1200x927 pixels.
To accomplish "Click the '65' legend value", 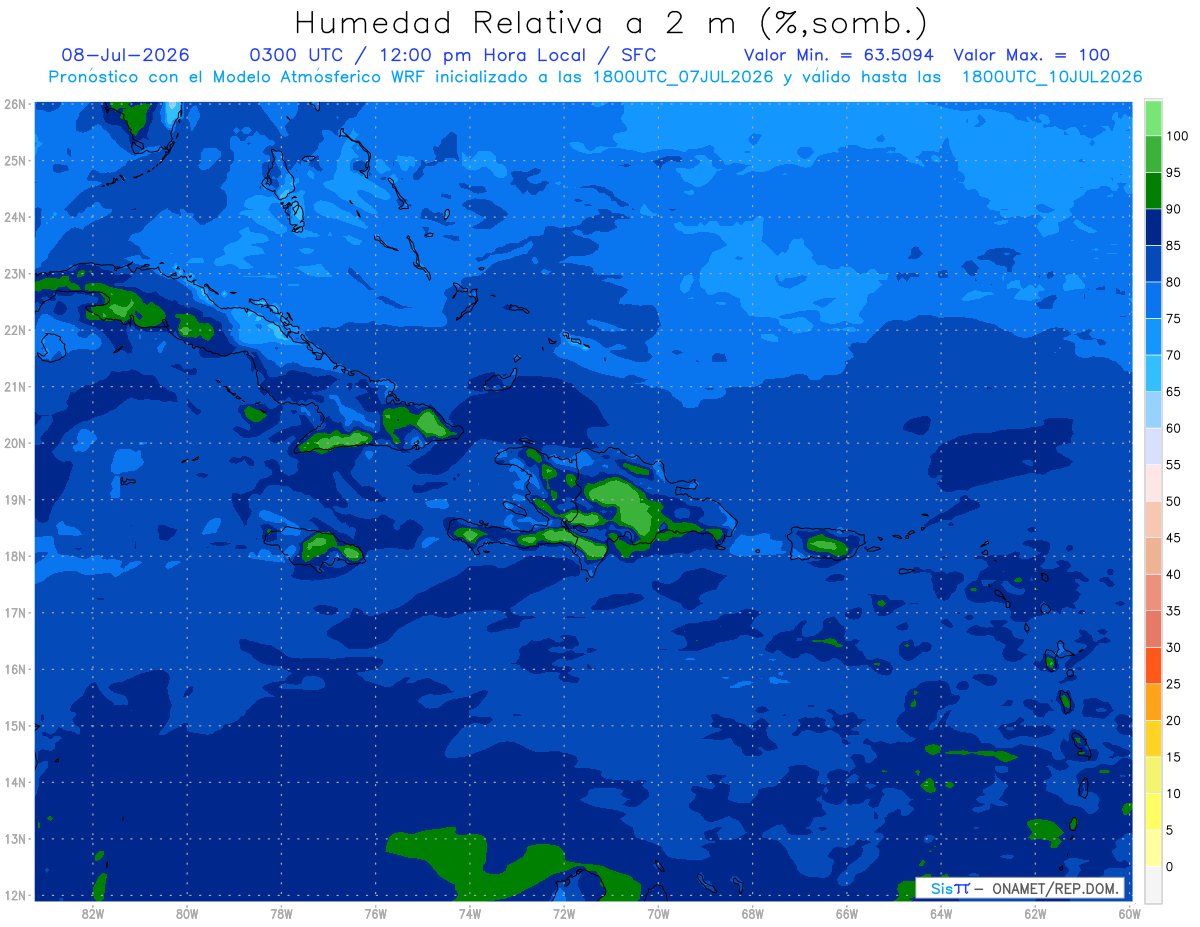I will tap(1173, 392).
